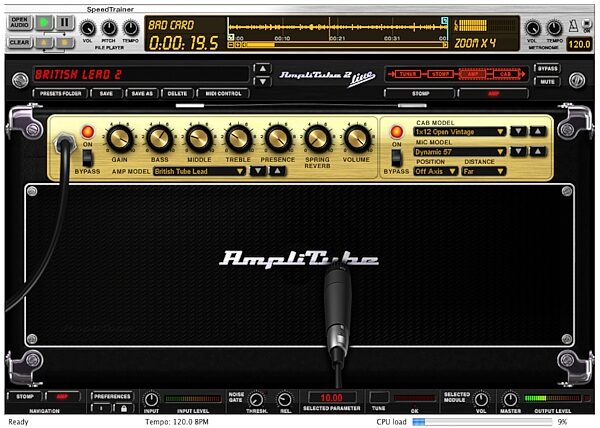Click the MIC MODEL down arrow button
600x428 pixels.
[518, 151]
